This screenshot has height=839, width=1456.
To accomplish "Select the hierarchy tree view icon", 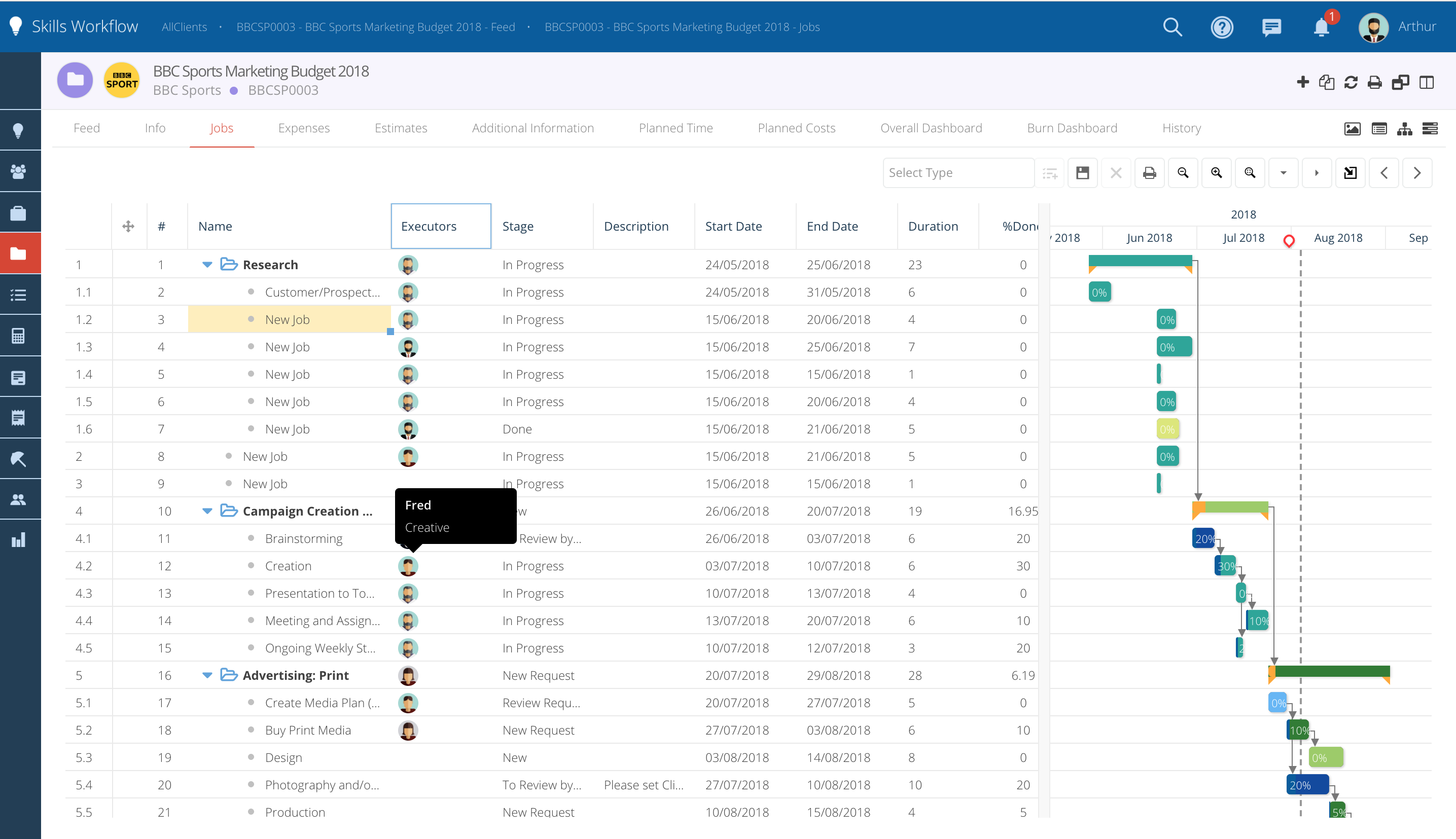I will click(1405, 128).
